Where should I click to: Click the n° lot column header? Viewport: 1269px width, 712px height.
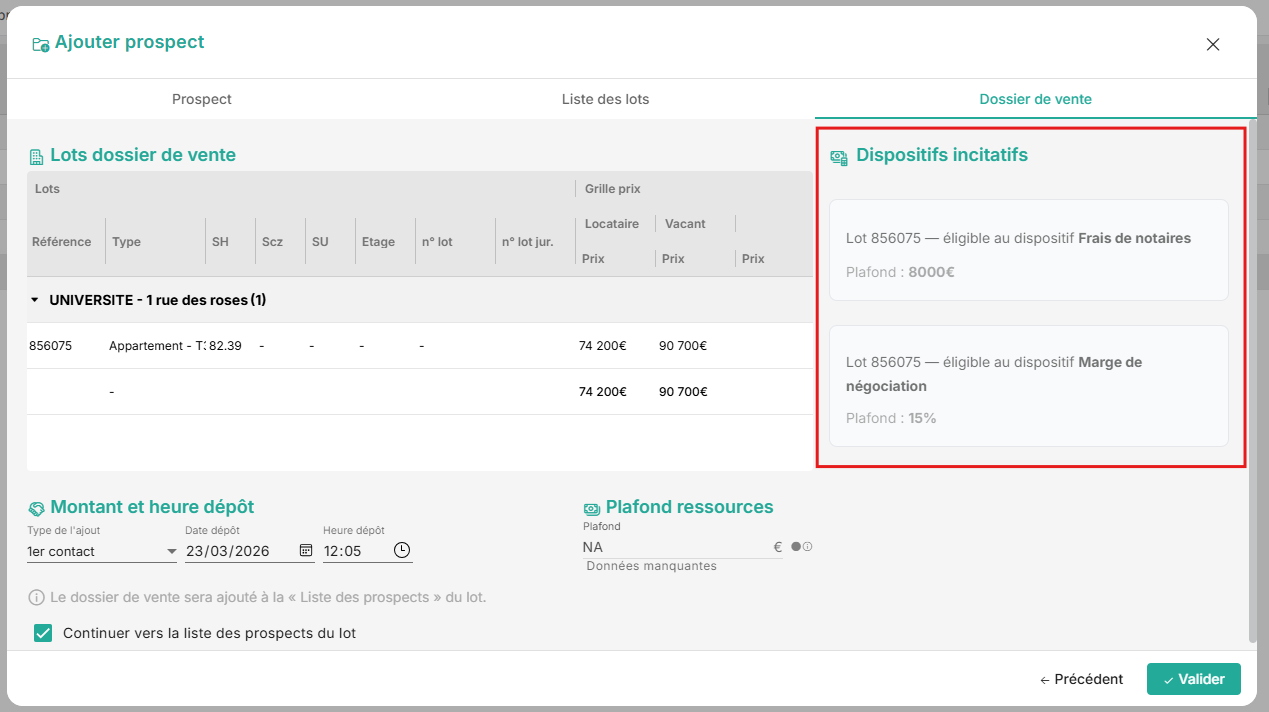(x=437, y=242)
